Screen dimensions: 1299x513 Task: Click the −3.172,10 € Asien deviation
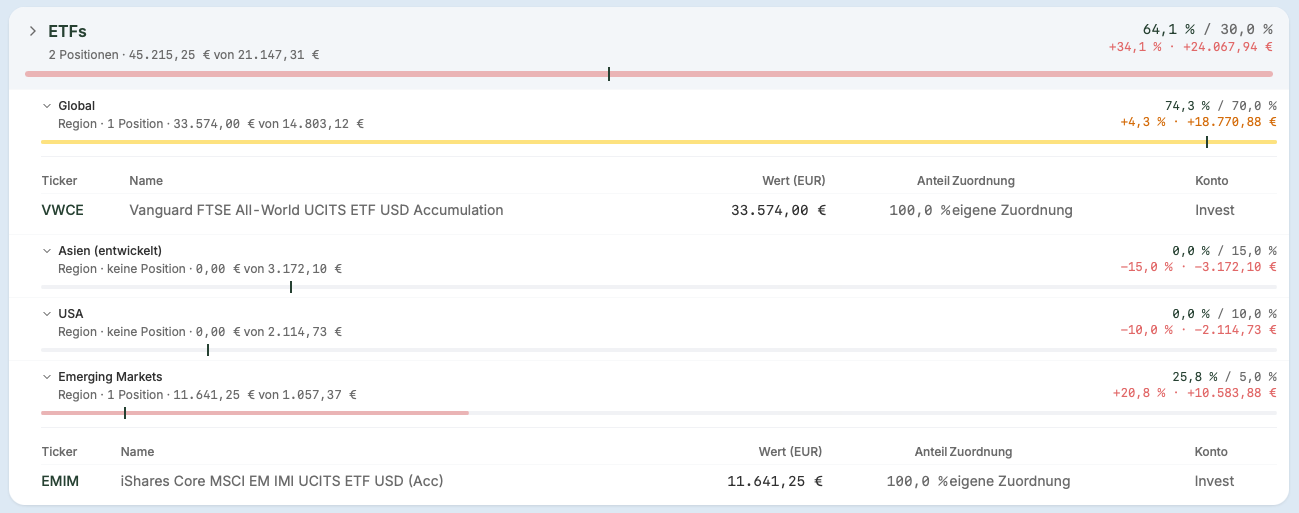point(1235,267)
